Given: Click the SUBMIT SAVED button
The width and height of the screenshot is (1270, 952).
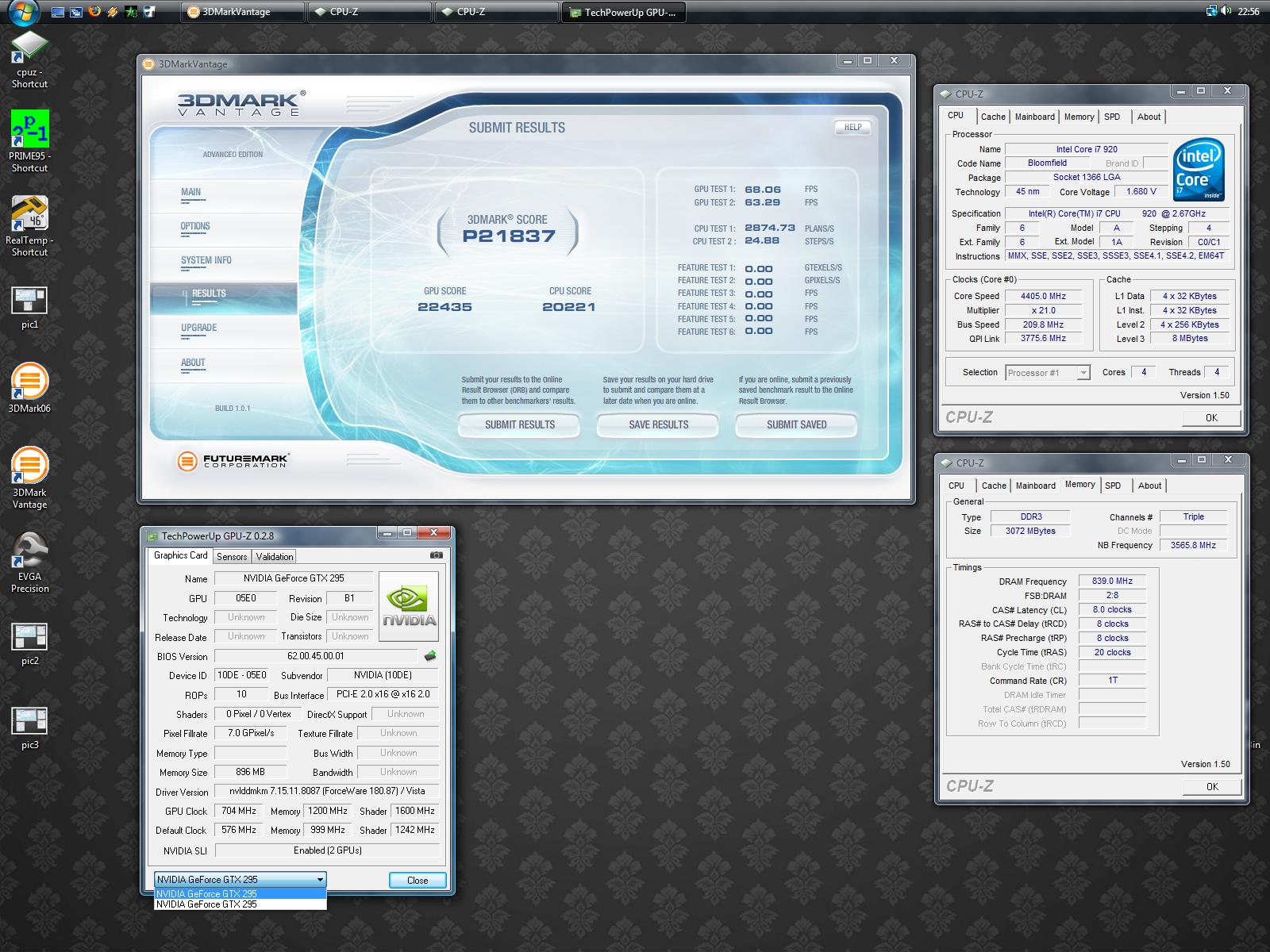Looking at the screenshot, I should 797,424.
